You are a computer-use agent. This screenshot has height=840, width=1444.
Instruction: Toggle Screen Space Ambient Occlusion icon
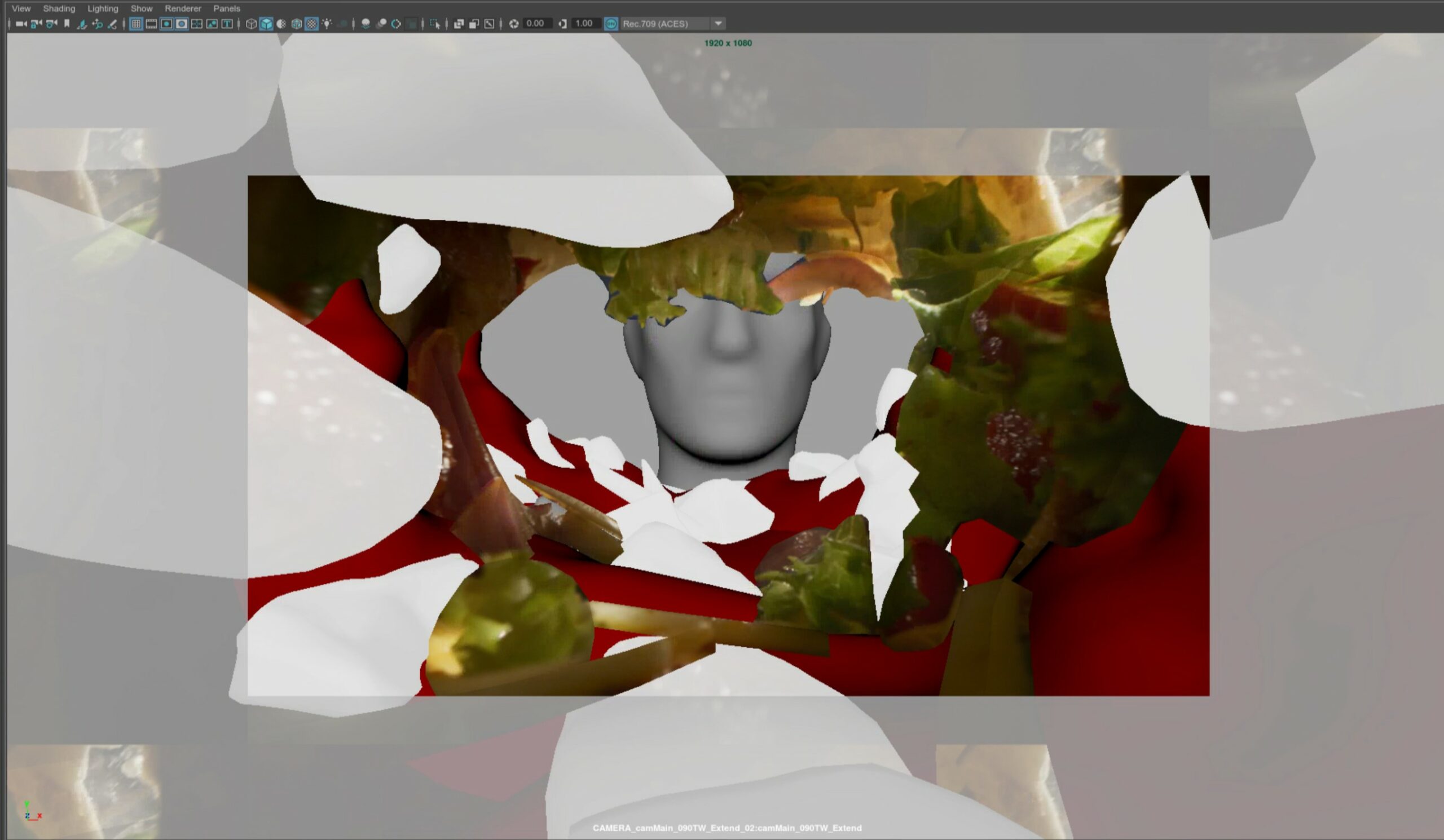(366, 24)
